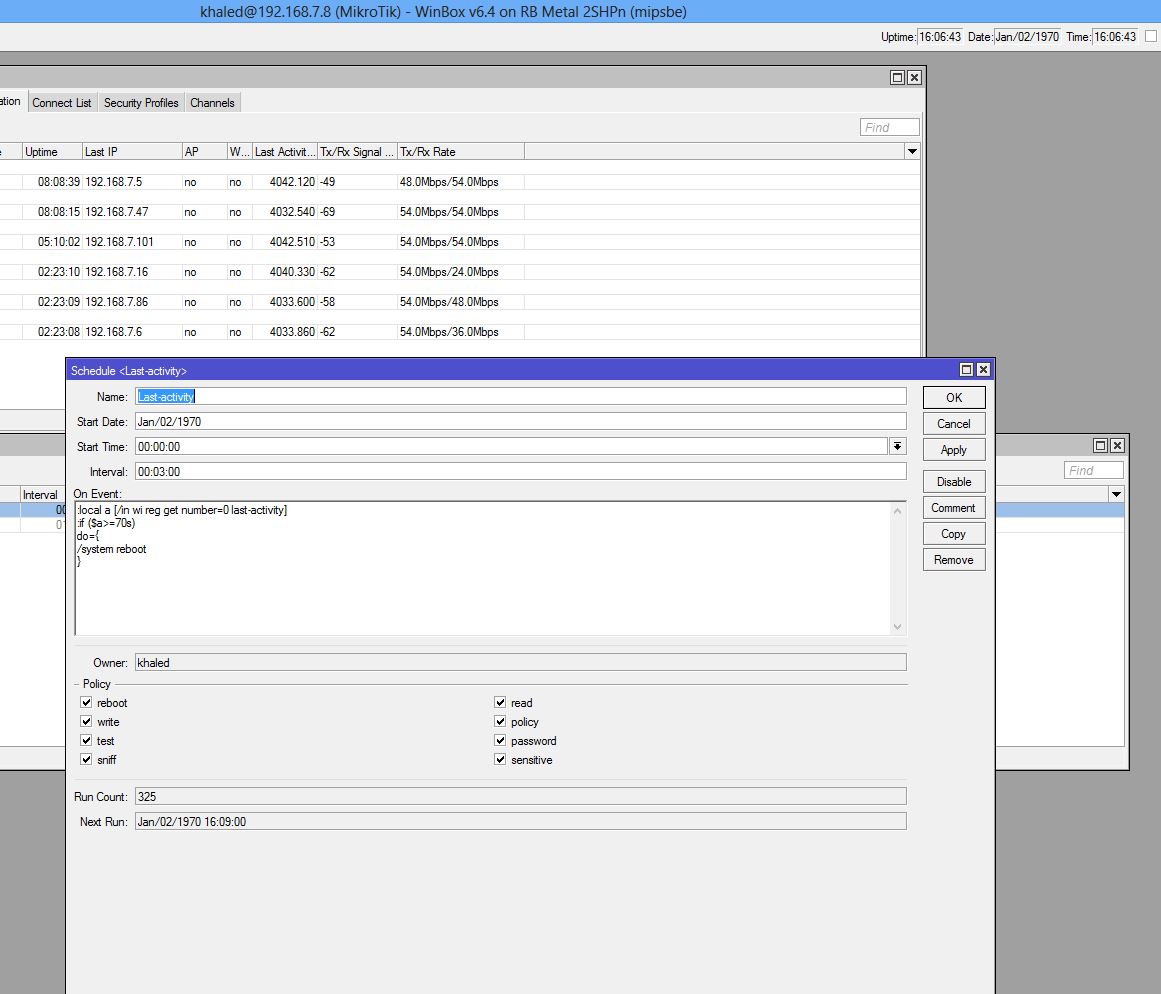Image resolution: width=1161 pixels, height=994 pixels.
Task: Disable the Last-activity schedule
Action: click(x=952, y=481)
